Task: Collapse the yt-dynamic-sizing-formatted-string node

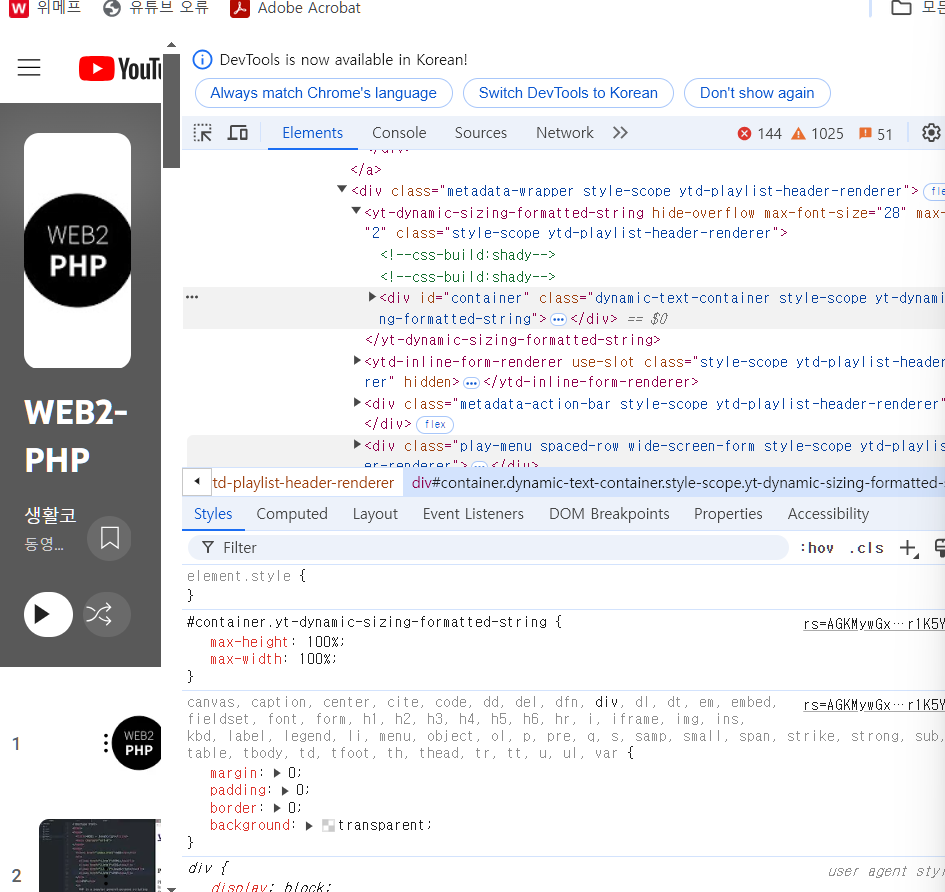Action: (x=356, y=212)
